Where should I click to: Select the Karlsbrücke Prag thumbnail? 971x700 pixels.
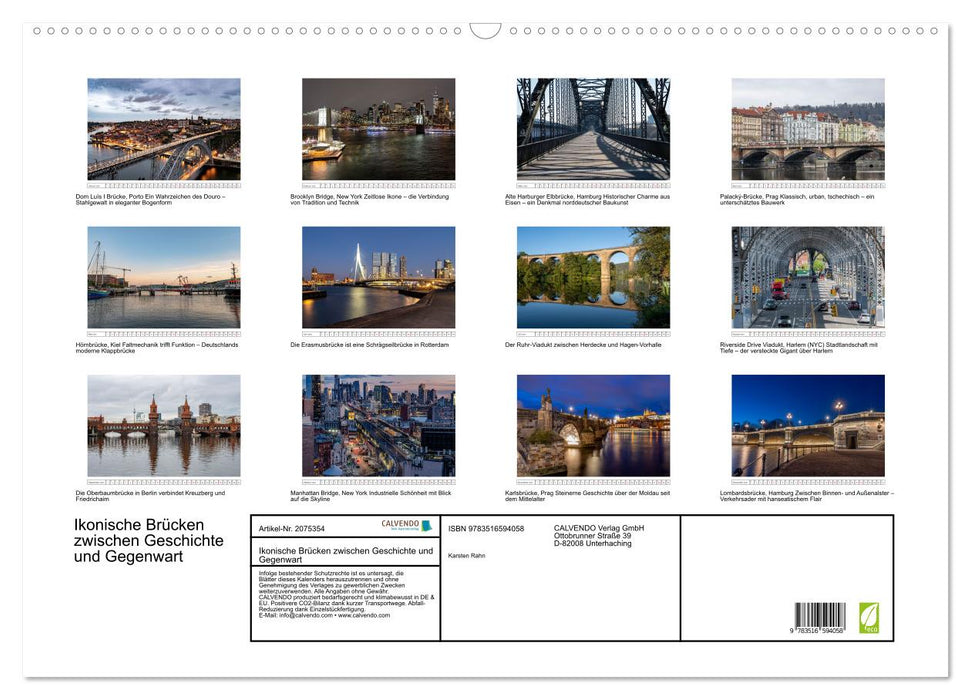(593, 425)
